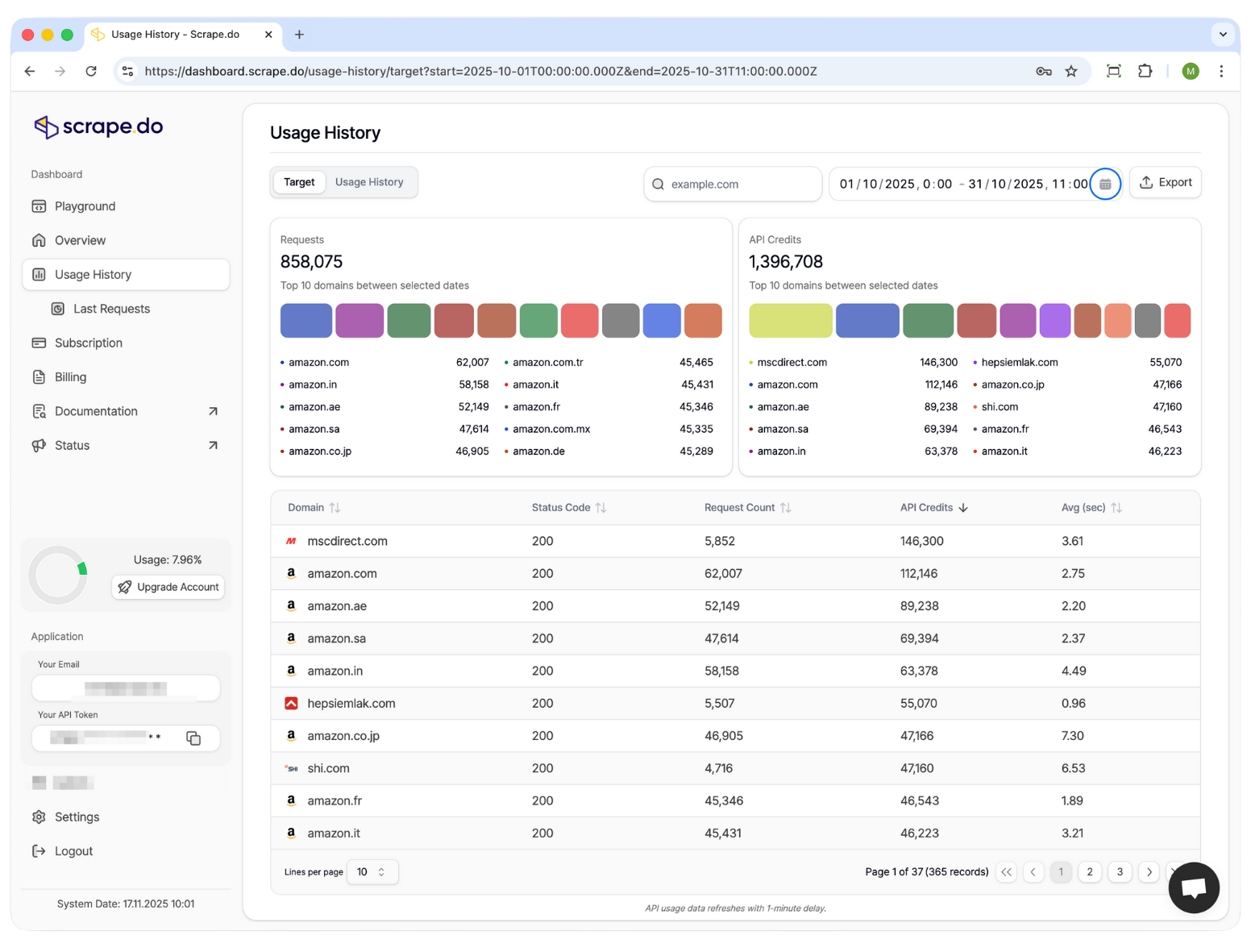Open Chrome's three-dot menu
1251x952 pixels.
pos(1221,71)
